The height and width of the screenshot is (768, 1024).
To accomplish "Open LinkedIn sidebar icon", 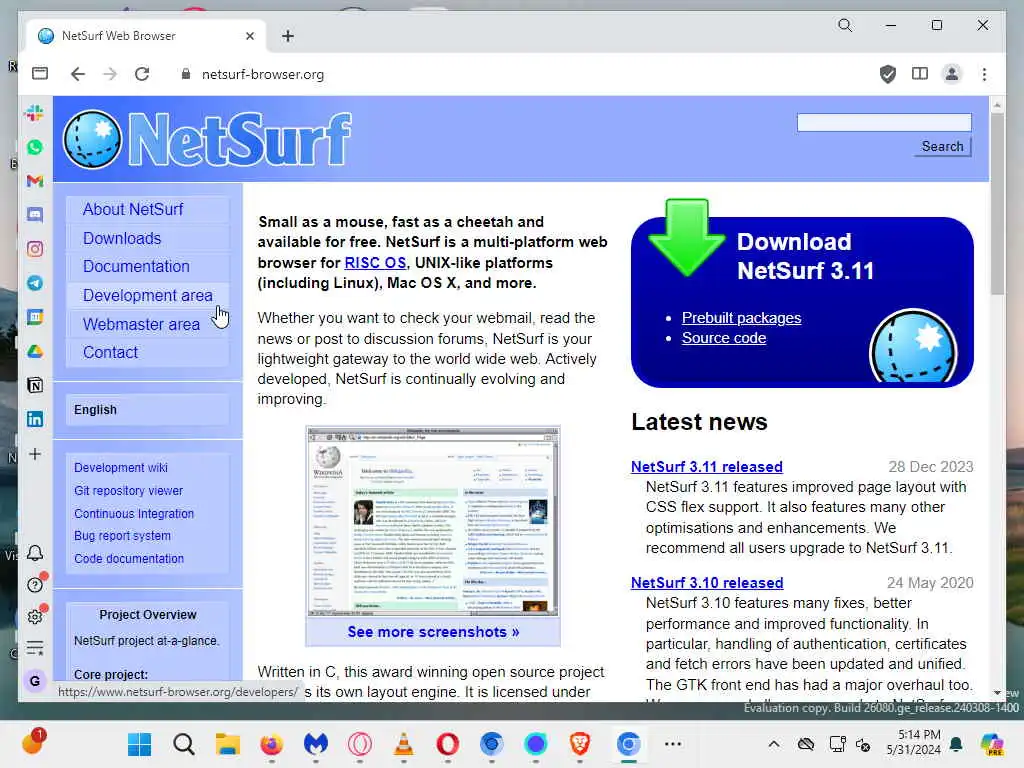I will coord(35,419).
